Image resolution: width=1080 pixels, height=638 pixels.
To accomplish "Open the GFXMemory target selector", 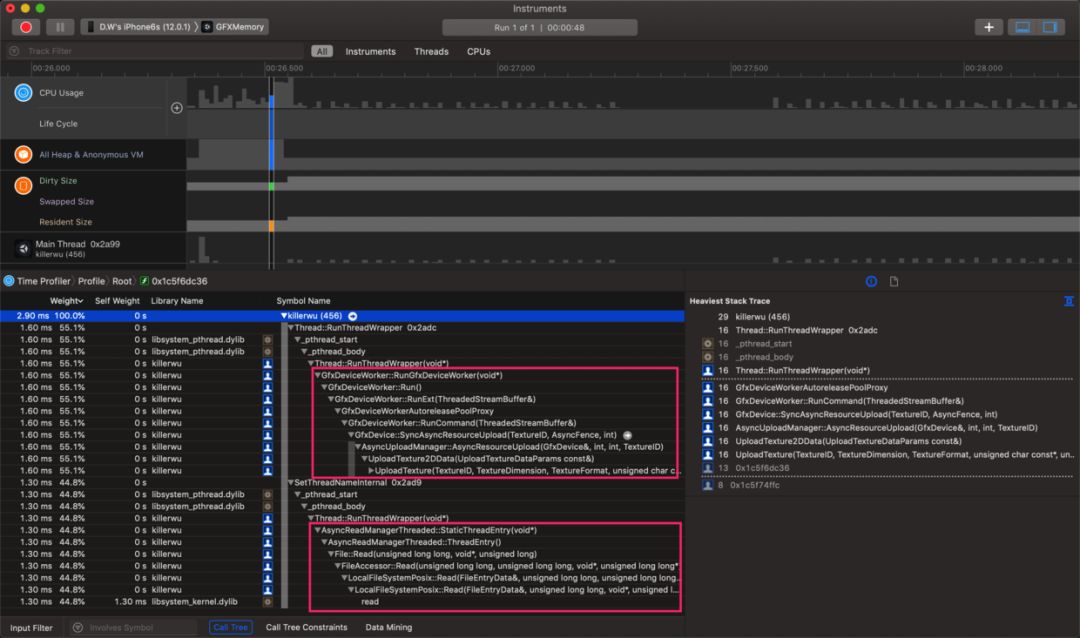I will tap(233, 27).
